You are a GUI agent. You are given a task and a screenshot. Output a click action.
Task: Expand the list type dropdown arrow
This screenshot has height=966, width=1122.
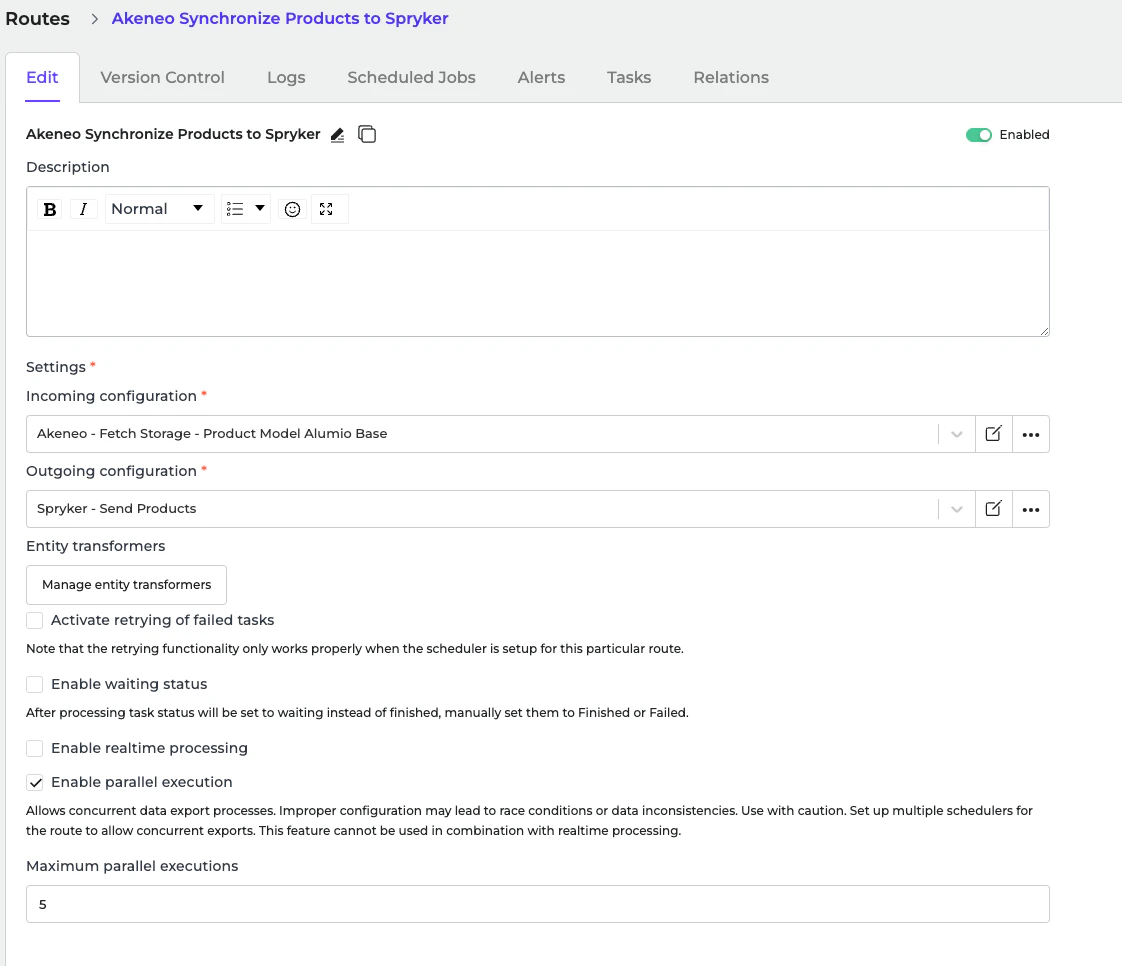click(x=260, y=208)
